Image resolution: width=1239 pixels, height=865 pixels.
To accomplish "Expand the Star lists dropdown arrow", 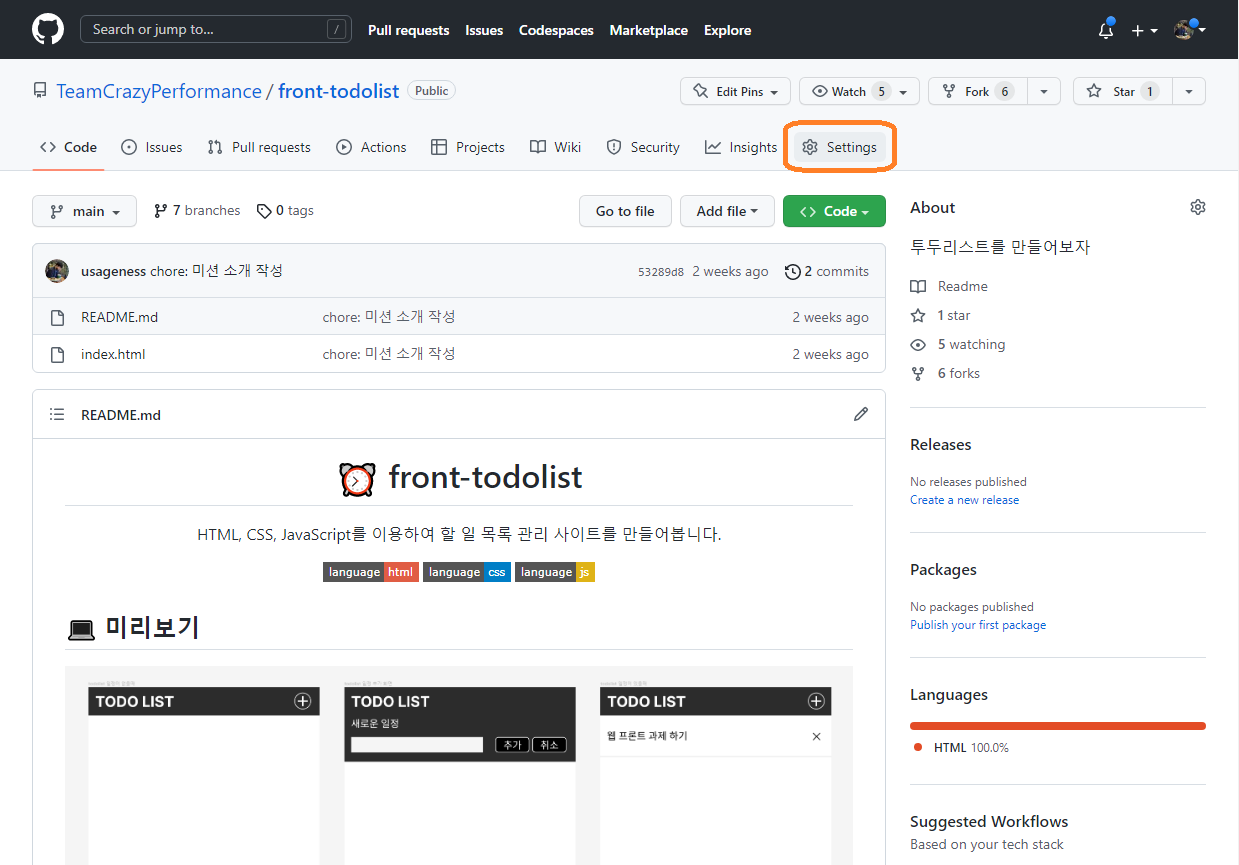I will pos(1188,91).
